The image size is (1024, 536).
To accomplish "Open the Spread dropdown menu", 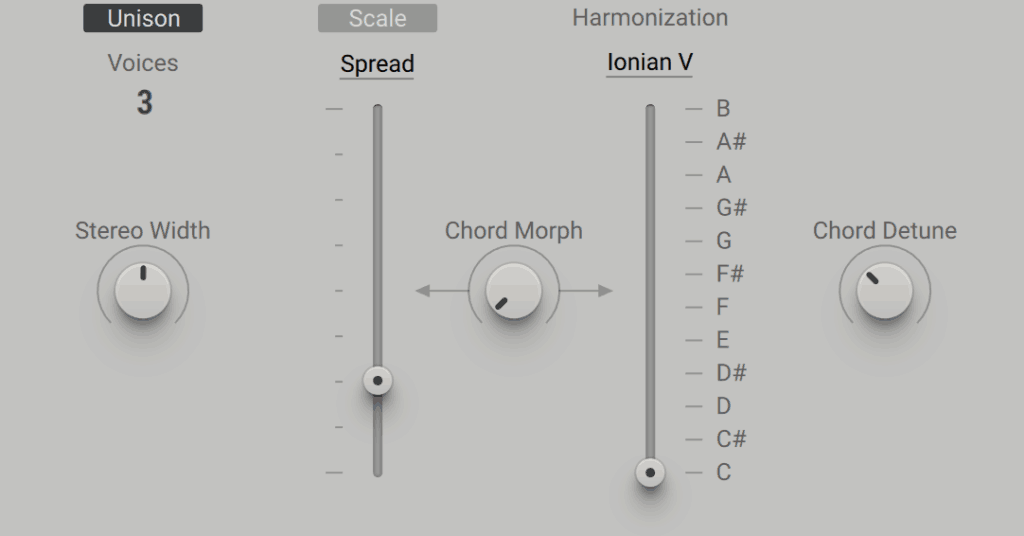I will pyautogui.click(x=377, y=64).
